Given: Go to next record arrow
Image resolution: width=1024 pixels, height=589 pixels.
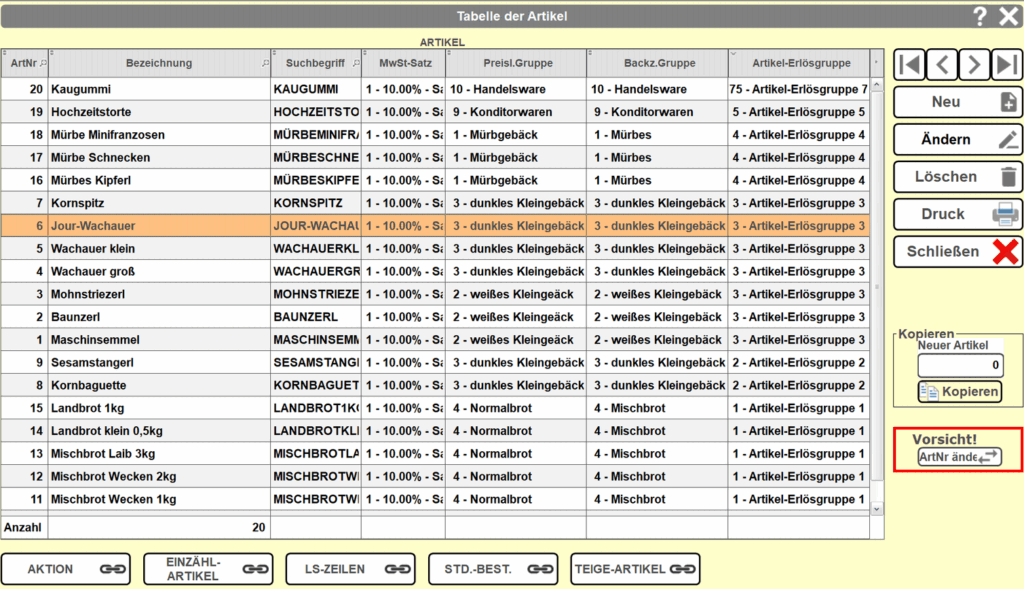Looking at the screenshot, I should [974, 65].
